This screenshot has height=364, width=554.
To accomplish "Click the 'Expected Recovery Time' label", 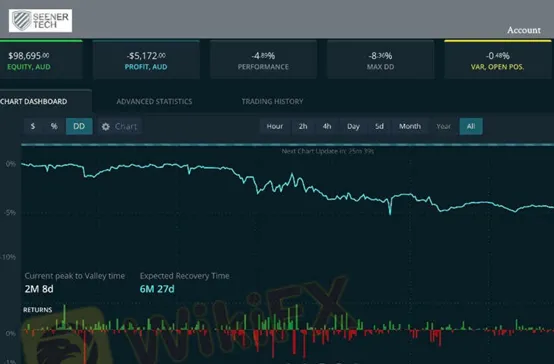I will coord(184,276).
